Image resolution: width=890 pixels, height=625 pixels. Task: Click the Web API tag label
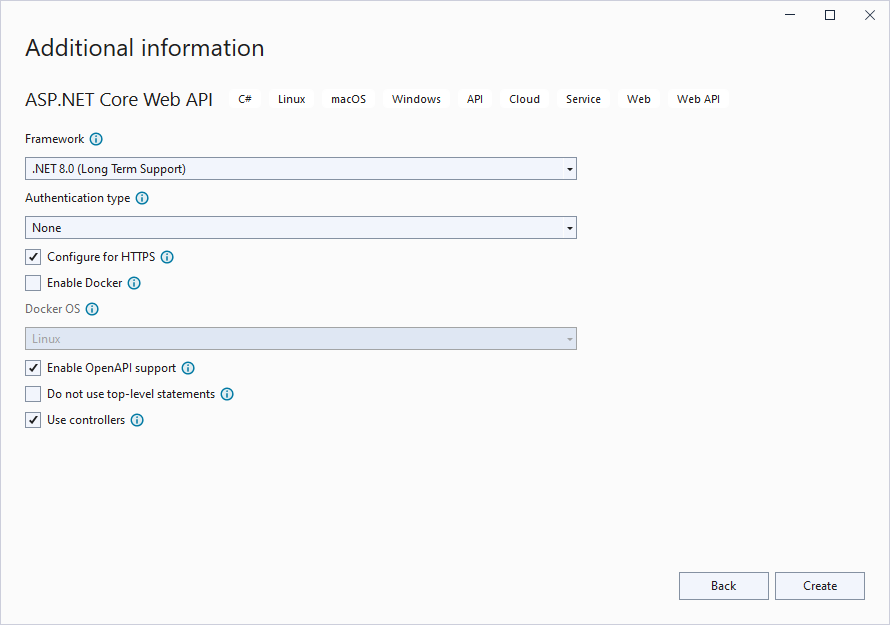[x=698, y=99]
